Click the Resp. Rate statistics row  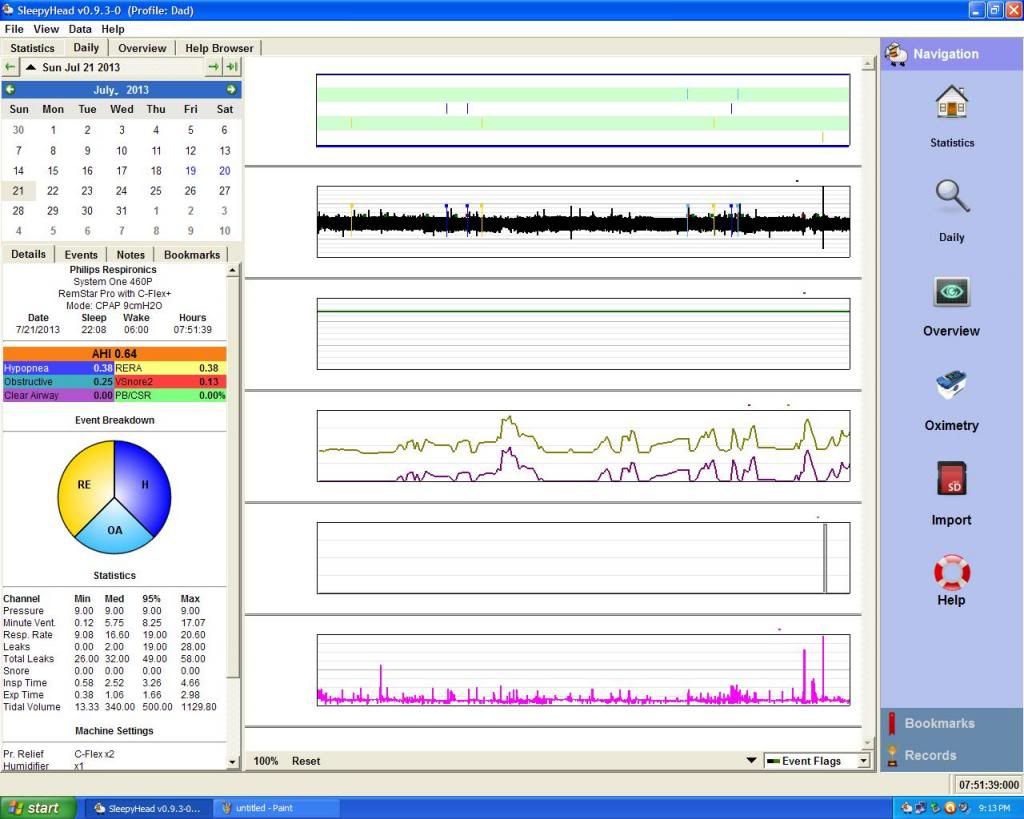click(104, 634)
